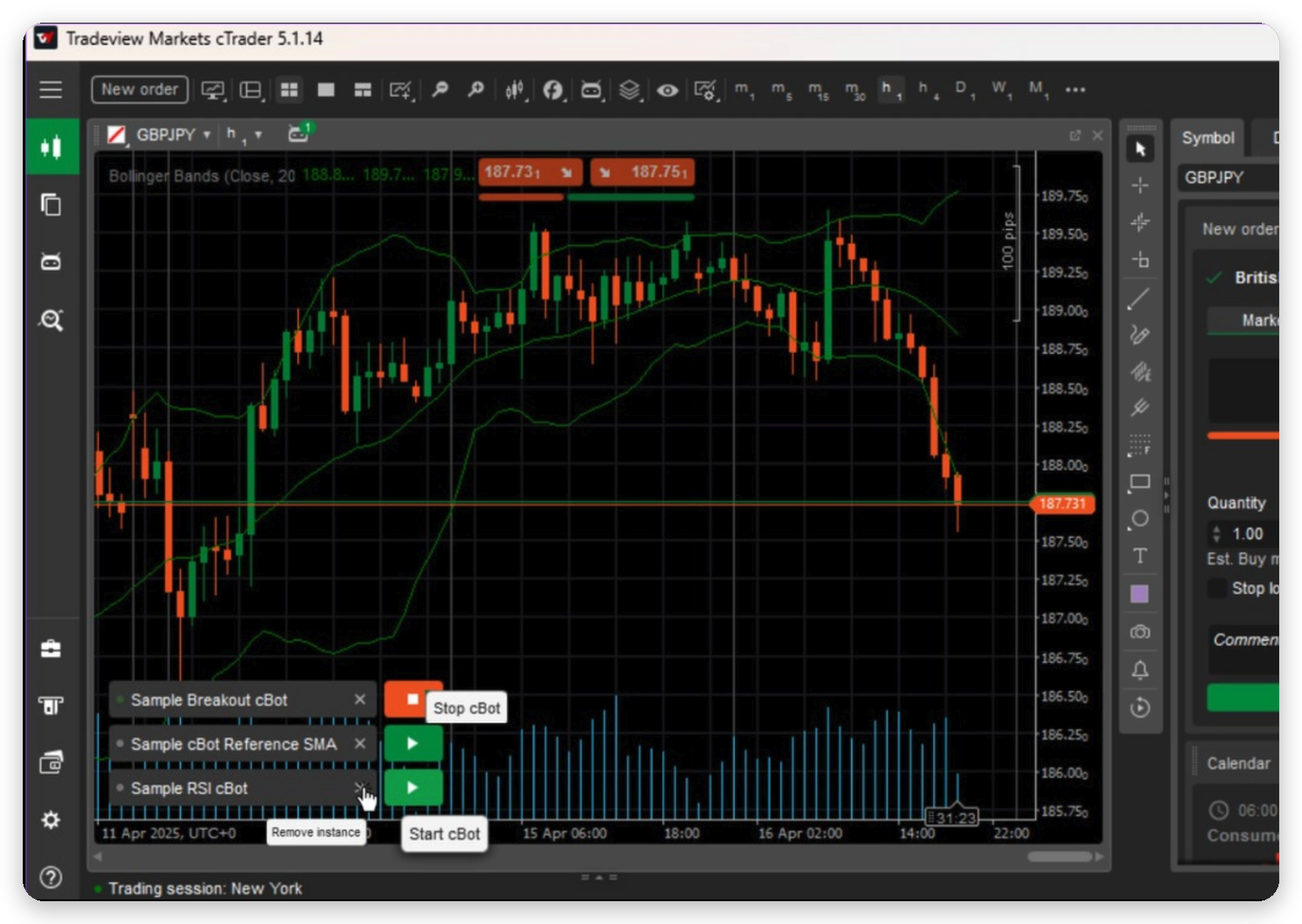
Task: Select the ellipse drawing tool
Action: point(1140,519)
